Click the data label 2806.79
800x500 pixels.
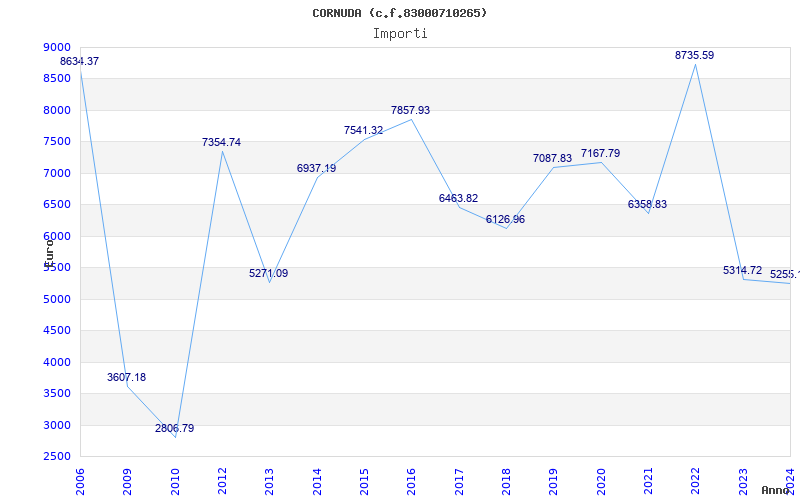pyautogui.click(x=174, y=429)
